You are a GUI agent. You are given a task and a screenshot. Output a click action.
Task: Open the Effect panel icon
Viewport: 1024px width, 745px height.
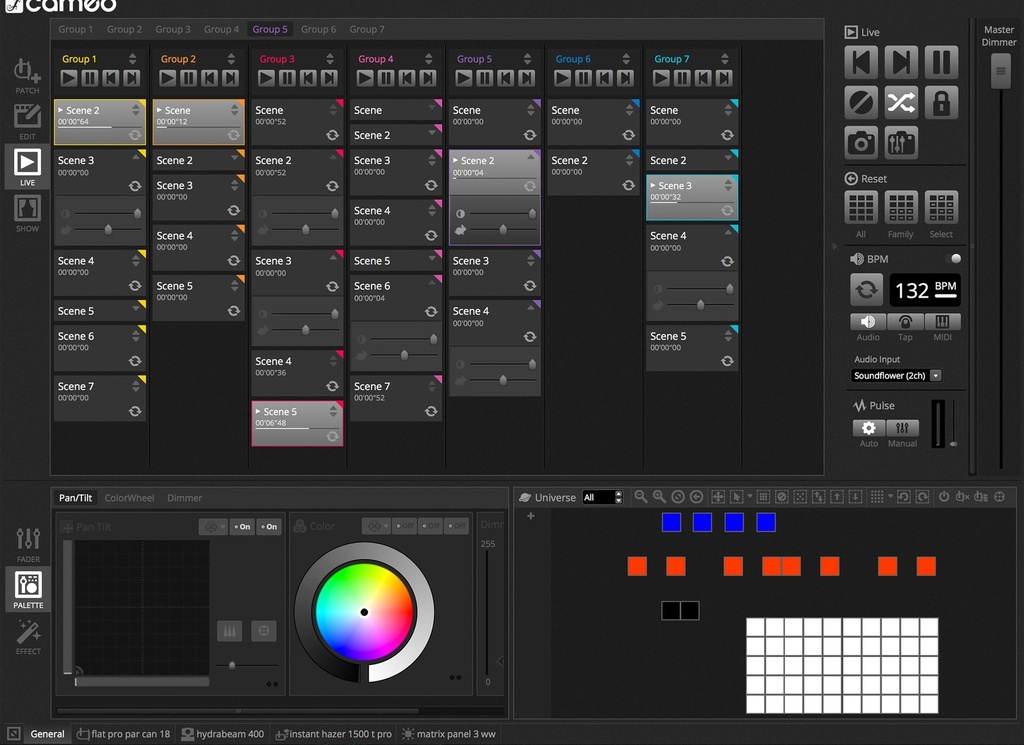28,637
